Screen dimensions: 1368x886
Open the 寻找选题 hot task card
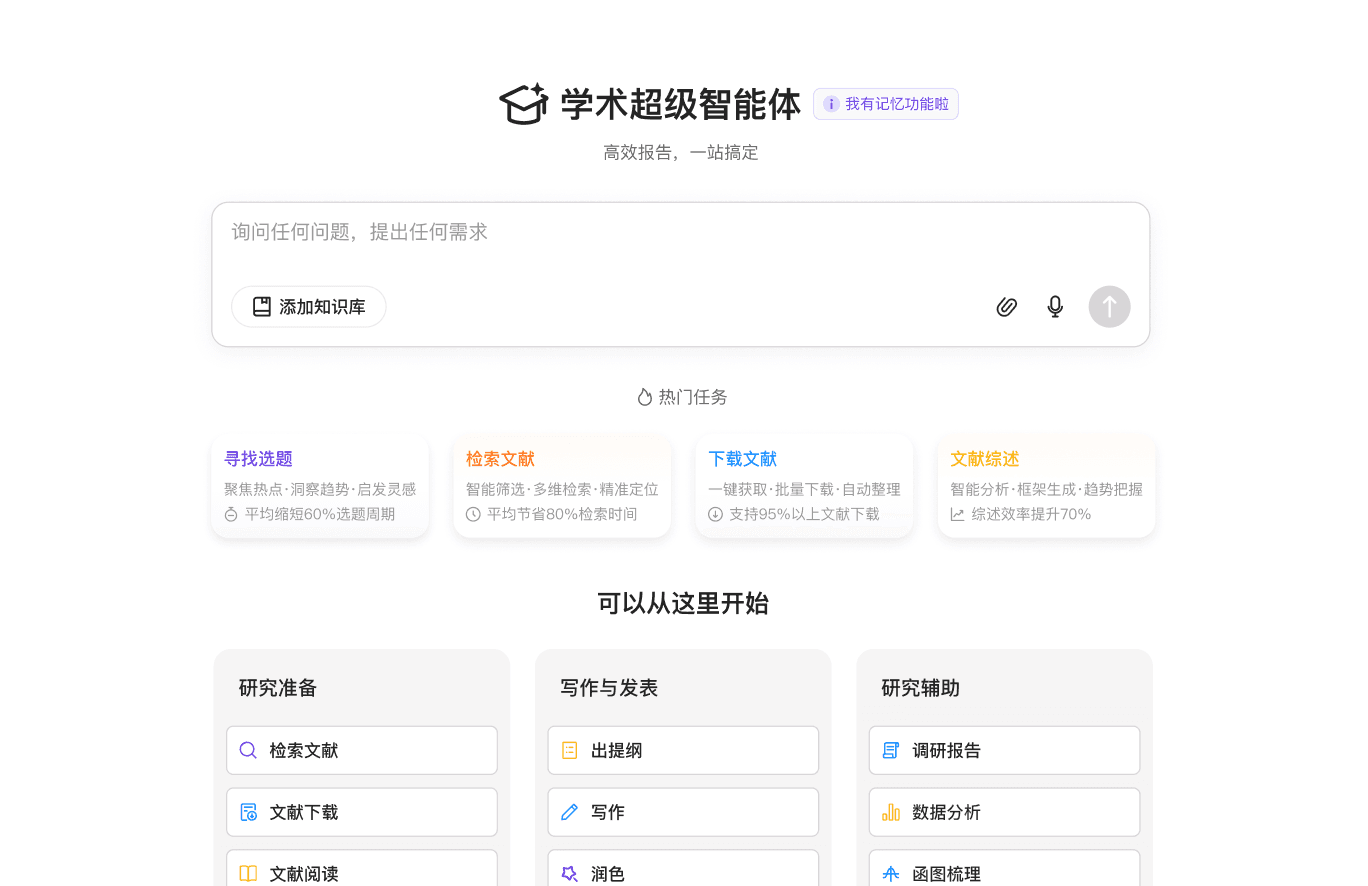pyautogui.click(x=320, y=486)
